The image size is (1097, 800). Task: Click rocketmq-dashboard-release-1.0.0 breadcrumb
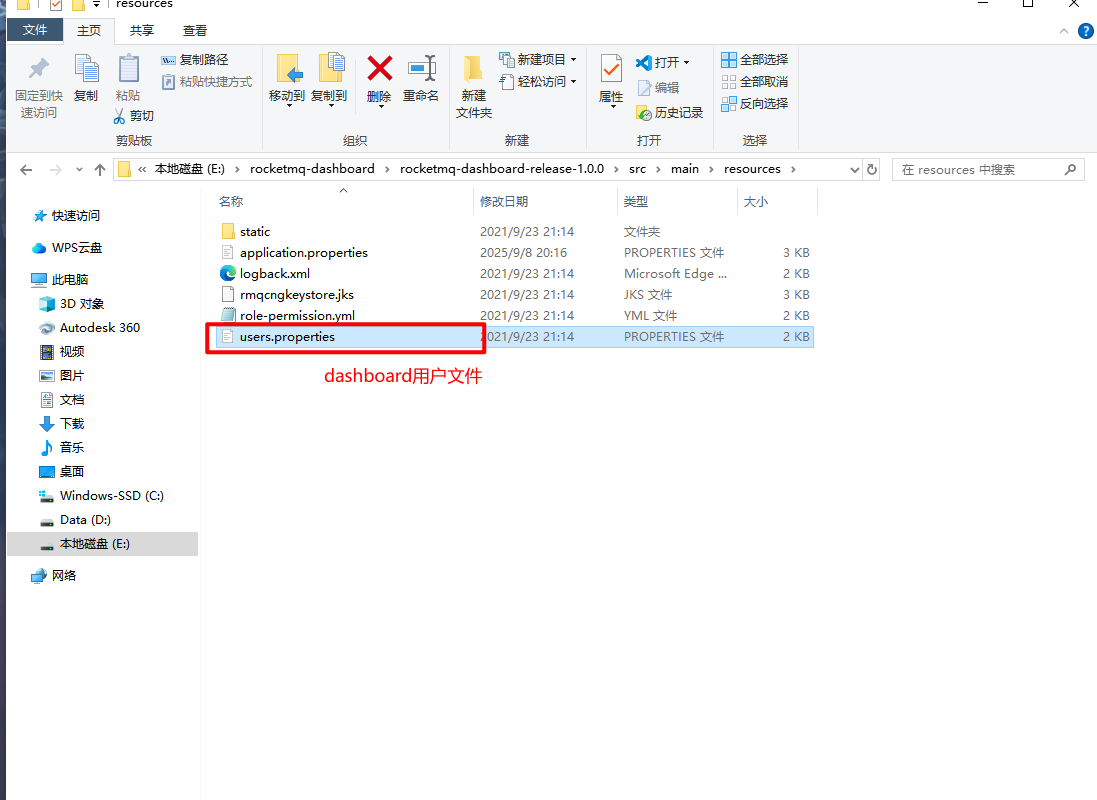coord(502,169)
